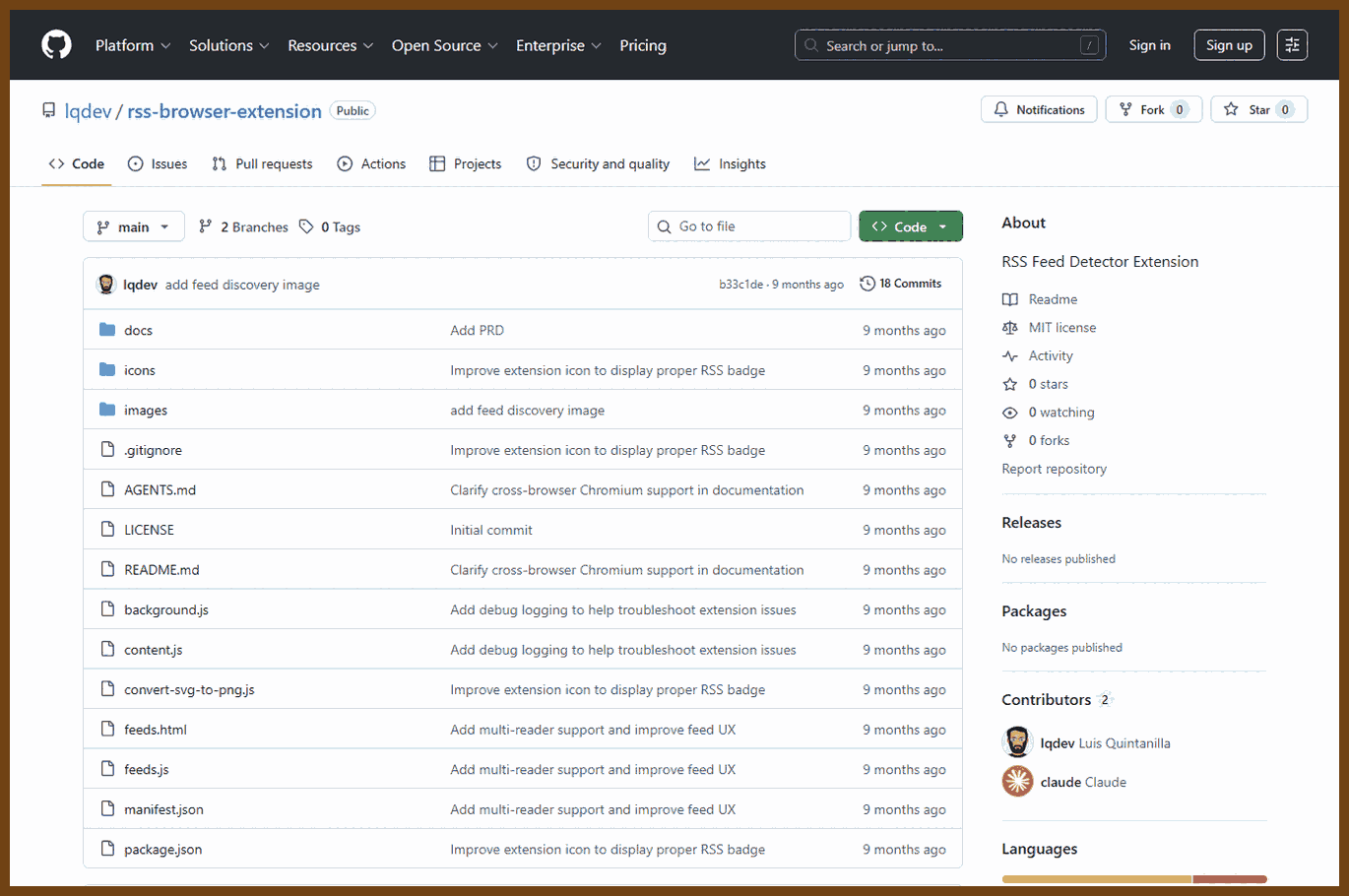The image size is (1349, 896).
Task: Select the Insights tab
Action: 730,163
